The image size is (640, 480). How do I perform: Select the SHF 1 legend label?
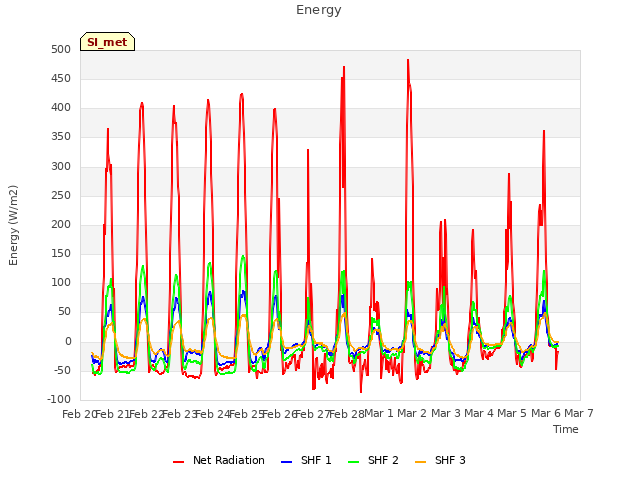click(x=316, y=460)
